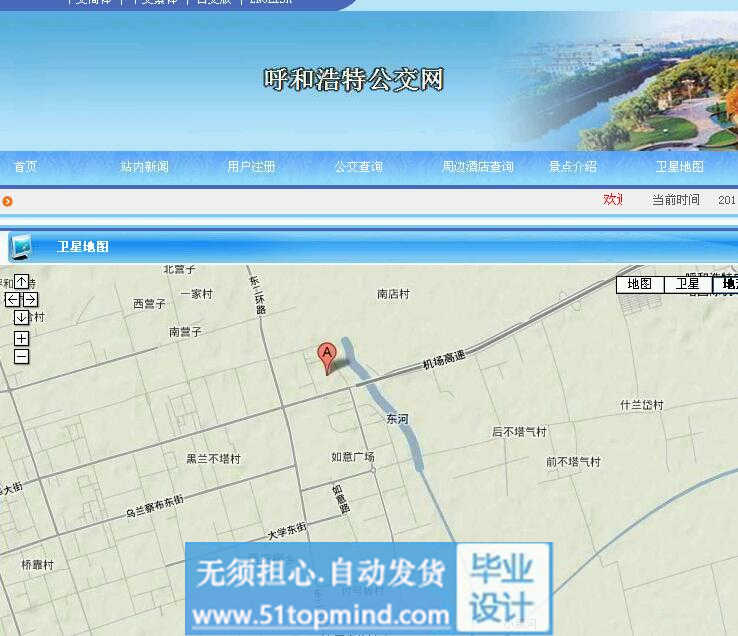738x636 pixels.
Task: Click 如意路 road label on the map
Action: pyautogui.click(x=341, y=499)
